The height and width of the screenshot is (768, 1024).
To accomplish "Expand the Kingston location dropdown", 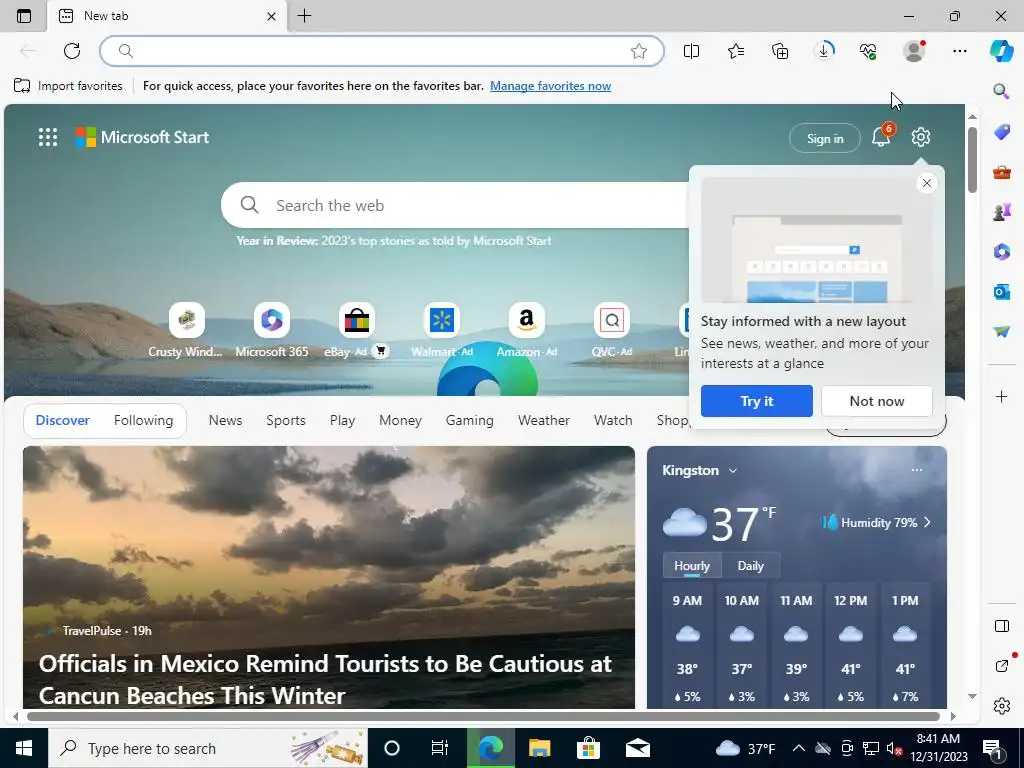I will click(x=733, y=470).
